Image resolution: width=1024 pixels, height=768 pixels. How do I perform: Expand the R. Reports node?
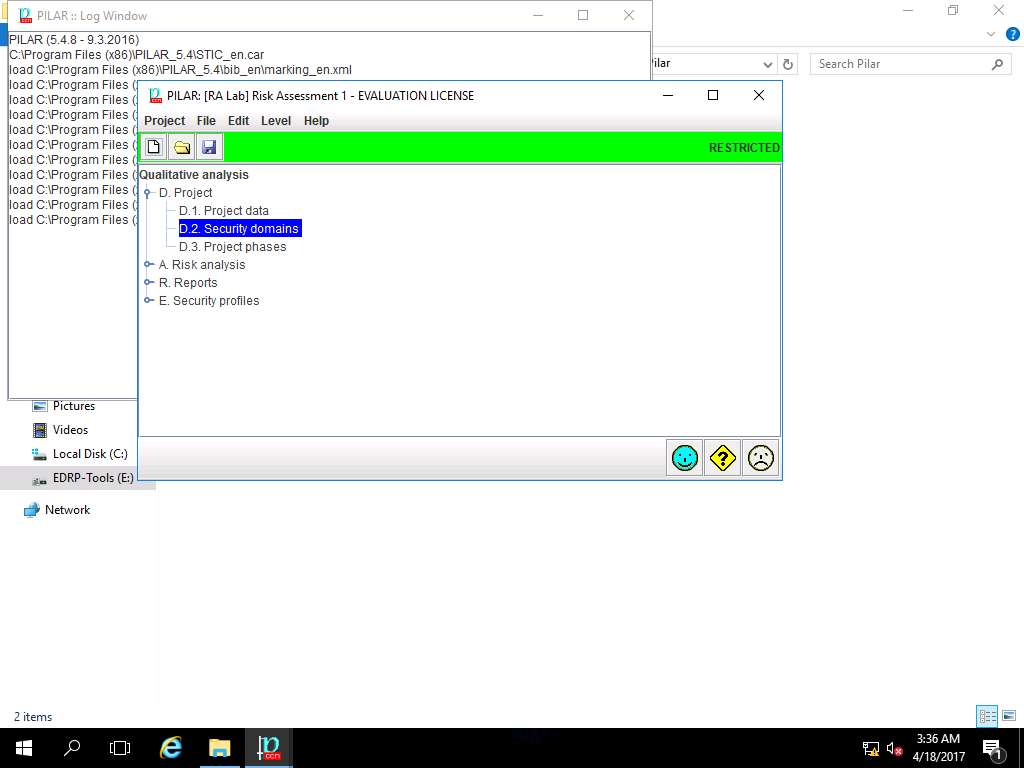click(148, 283)
